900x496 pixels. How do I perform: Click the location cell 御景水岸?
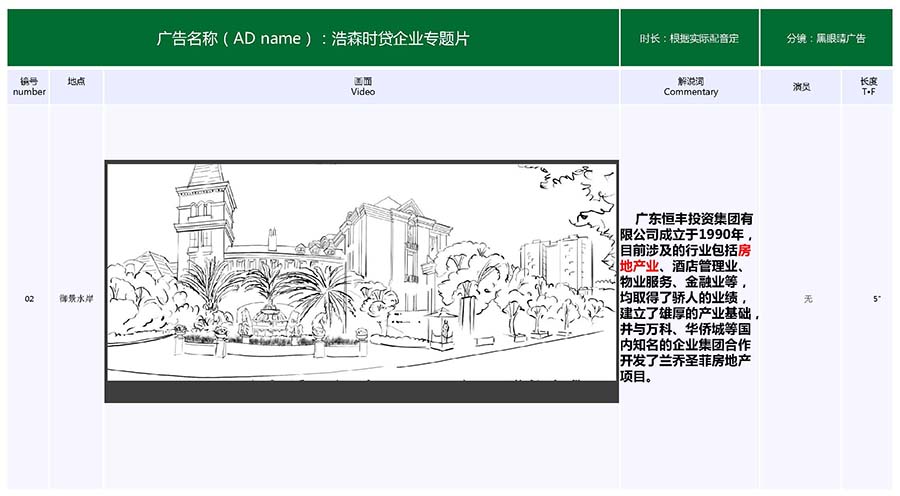76,298
